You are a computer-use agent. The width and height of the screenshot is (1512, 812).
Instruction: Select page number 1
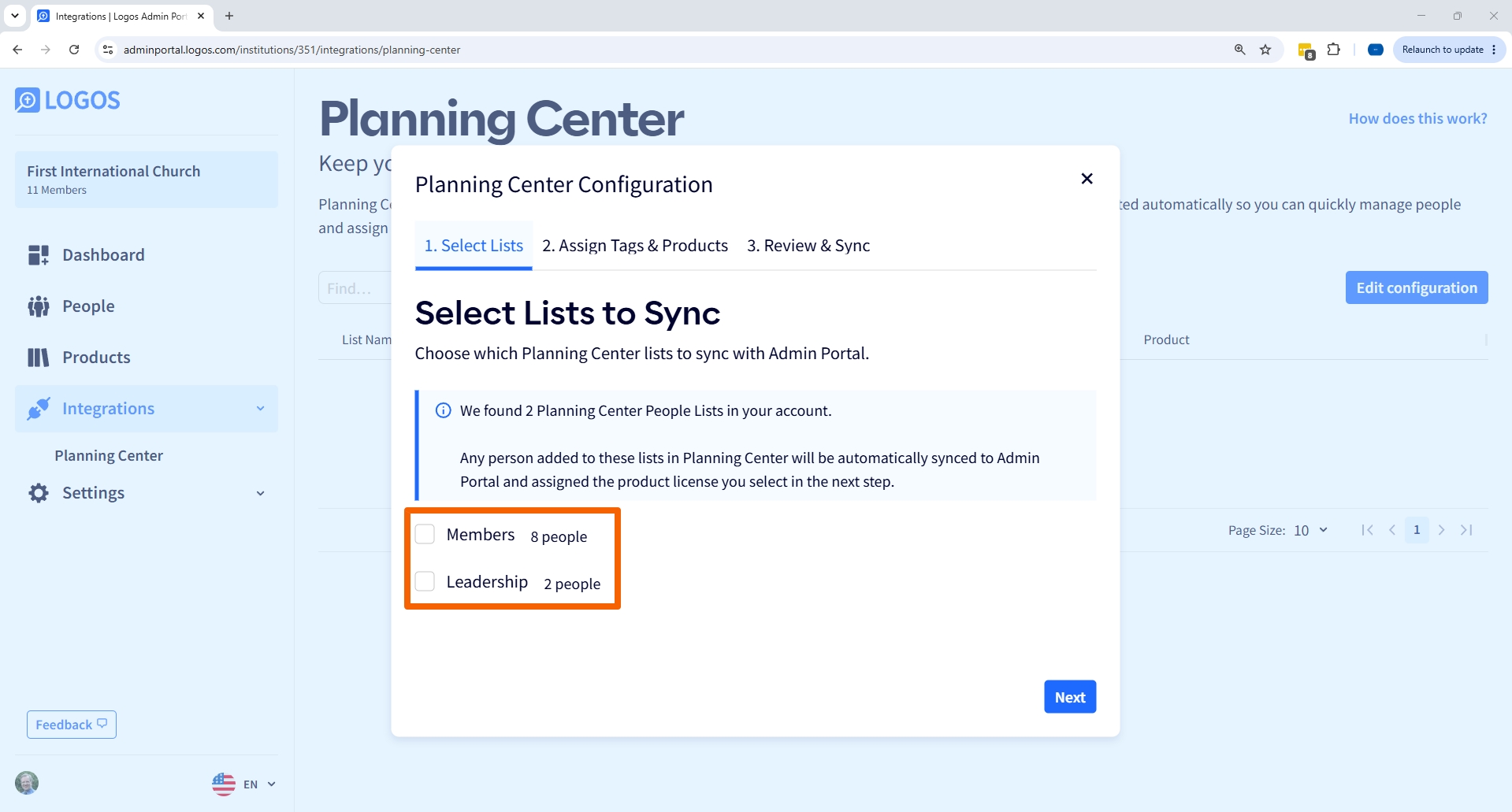point(1417,530)
